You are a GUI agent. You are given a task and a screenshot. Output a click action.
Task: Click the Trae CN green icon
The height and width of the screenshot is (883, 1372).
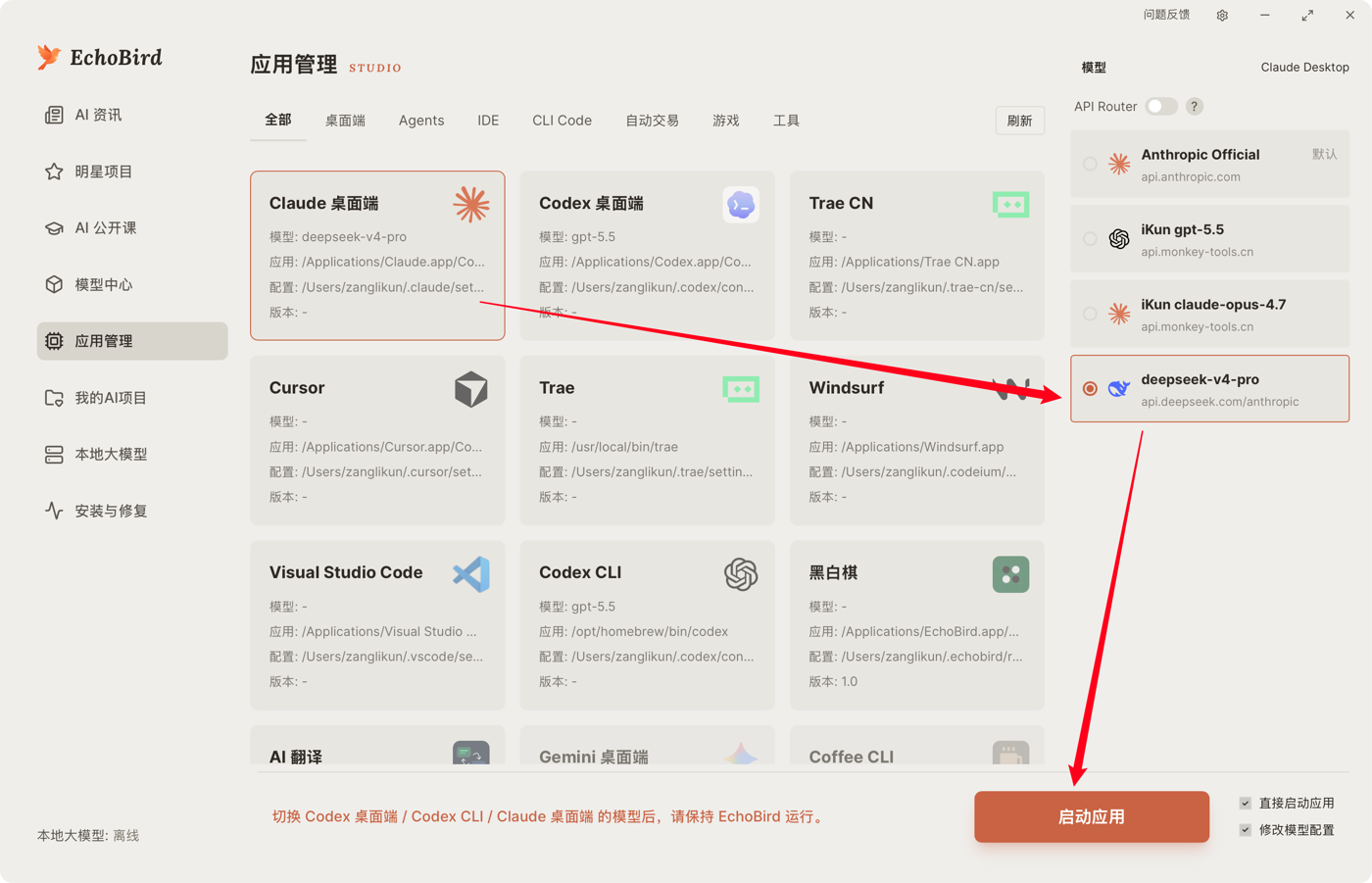(1010, 205)
